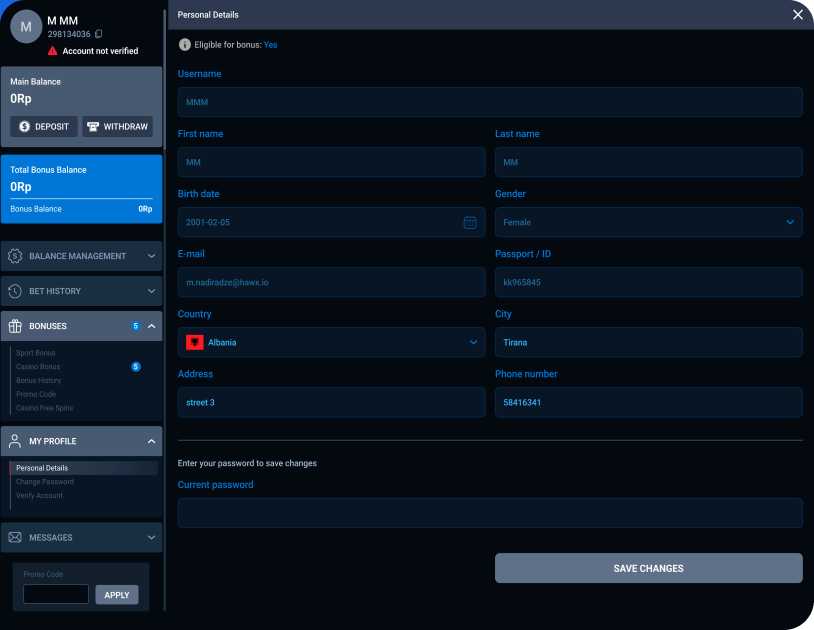This screenshot has height=630, width=814.
Task: Select Casino Free Spins menu item
Action: click(45, 408)
